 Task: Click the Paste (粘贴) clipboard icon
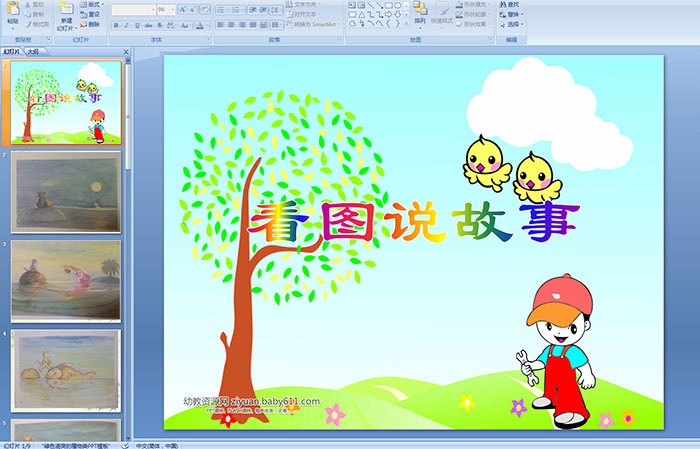[x=13, y=8]
